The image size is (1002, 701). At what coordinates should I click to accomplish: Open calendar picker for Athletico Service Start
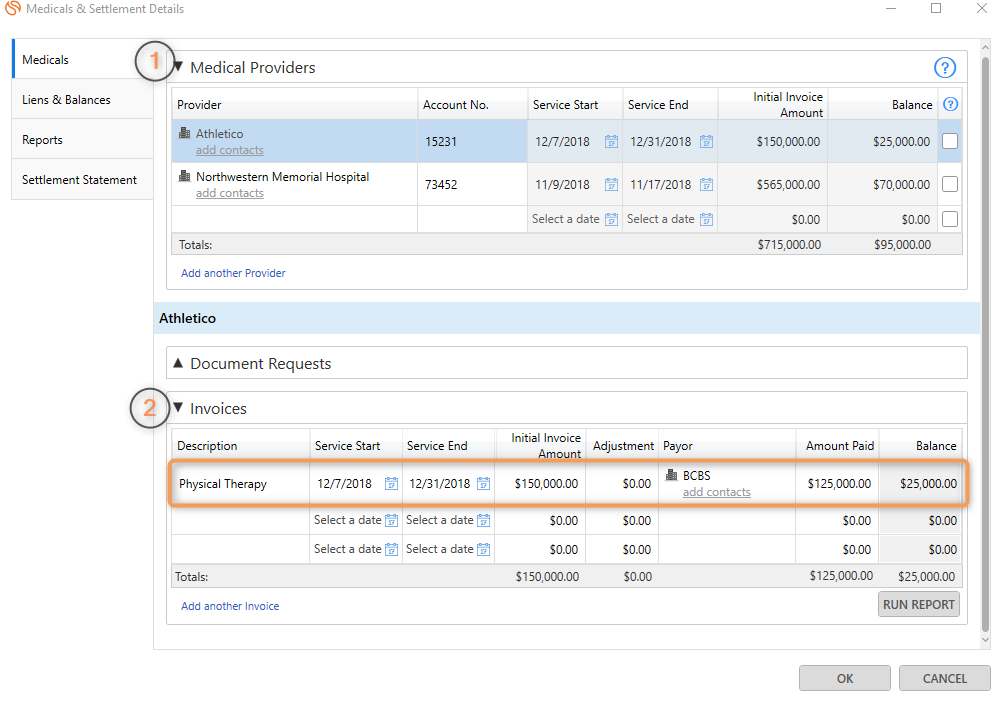(611, 142)
